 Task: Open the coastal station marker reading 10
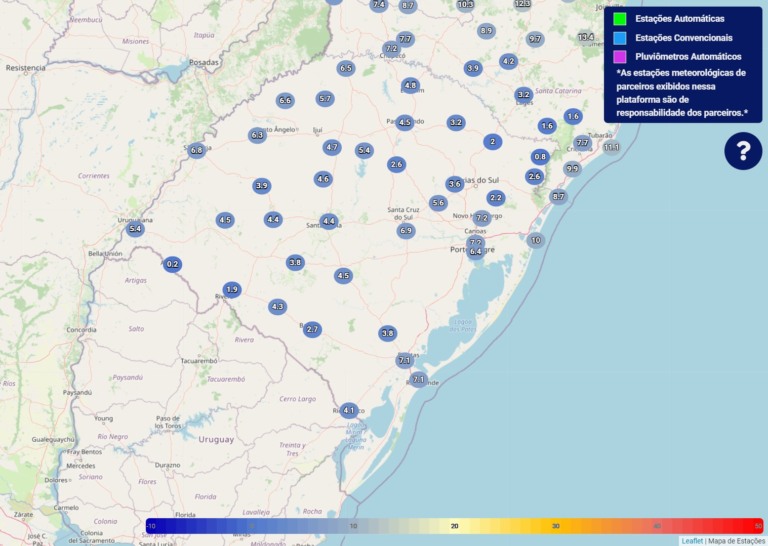536,240
